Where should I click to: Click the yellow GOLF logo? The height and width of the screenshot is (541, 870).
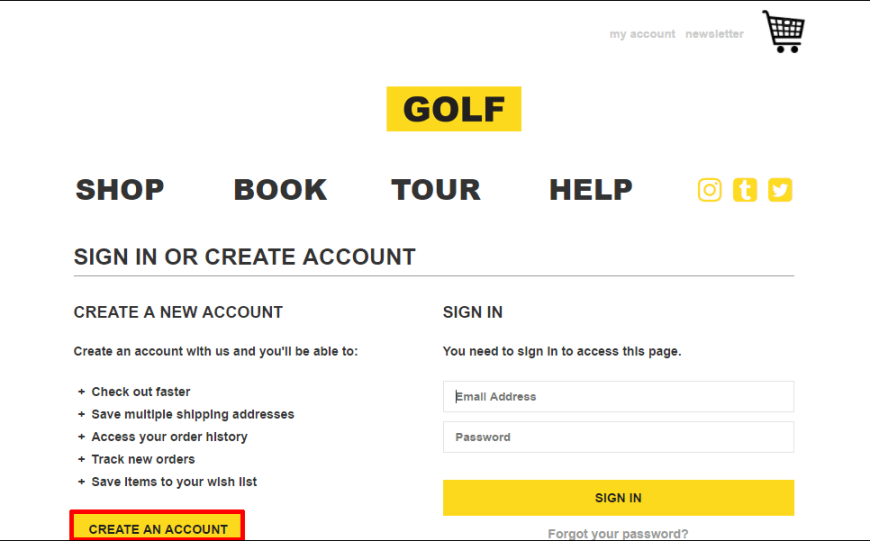[454, 109]
